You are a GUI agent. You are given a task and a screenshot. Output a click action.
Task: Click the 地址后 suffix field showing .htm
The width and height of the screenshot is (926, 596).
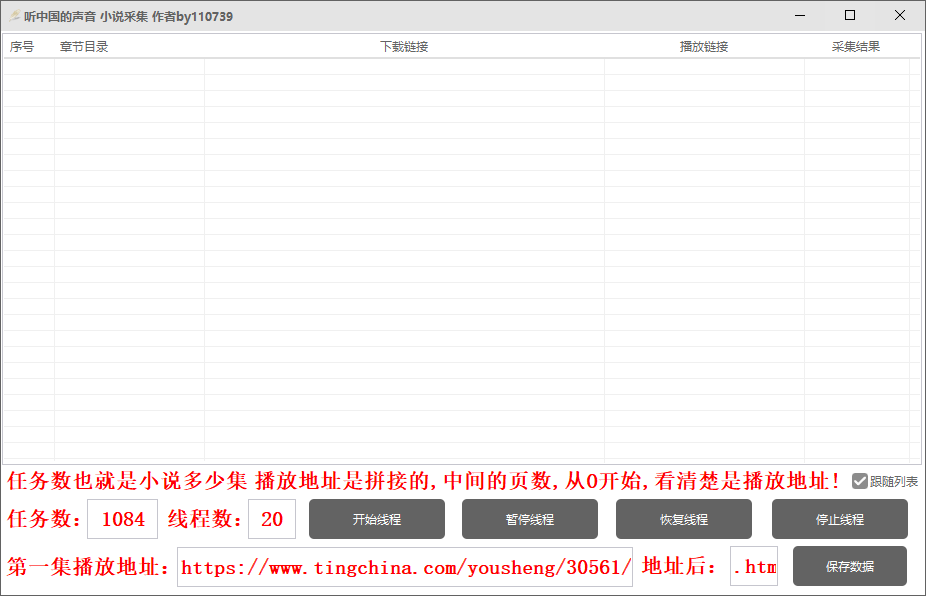click(x=756, y=566)
